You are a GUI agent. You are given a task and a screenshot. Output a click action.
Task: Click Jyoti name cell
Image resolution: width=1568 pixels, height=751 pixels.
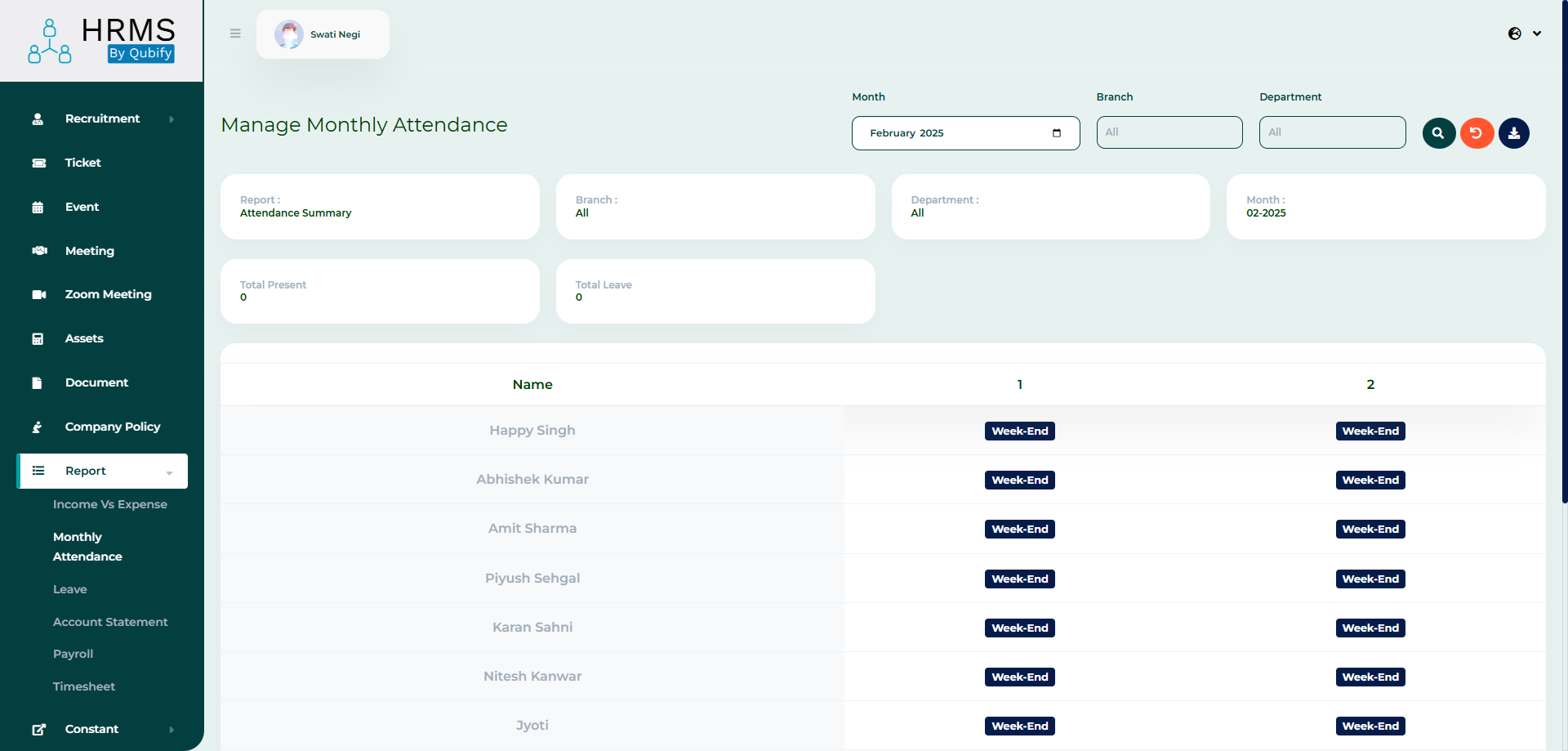pyautogui.click(x=532, y=726)
